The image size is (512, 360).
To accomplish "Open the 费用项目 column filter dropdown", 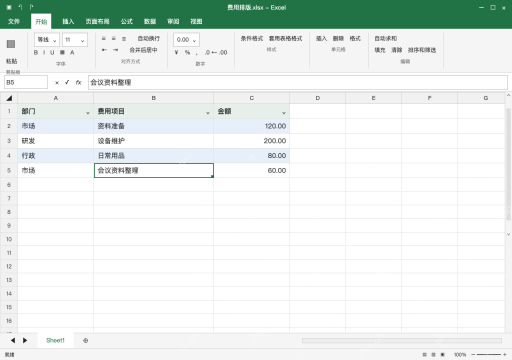I will [x=208, y=113].
